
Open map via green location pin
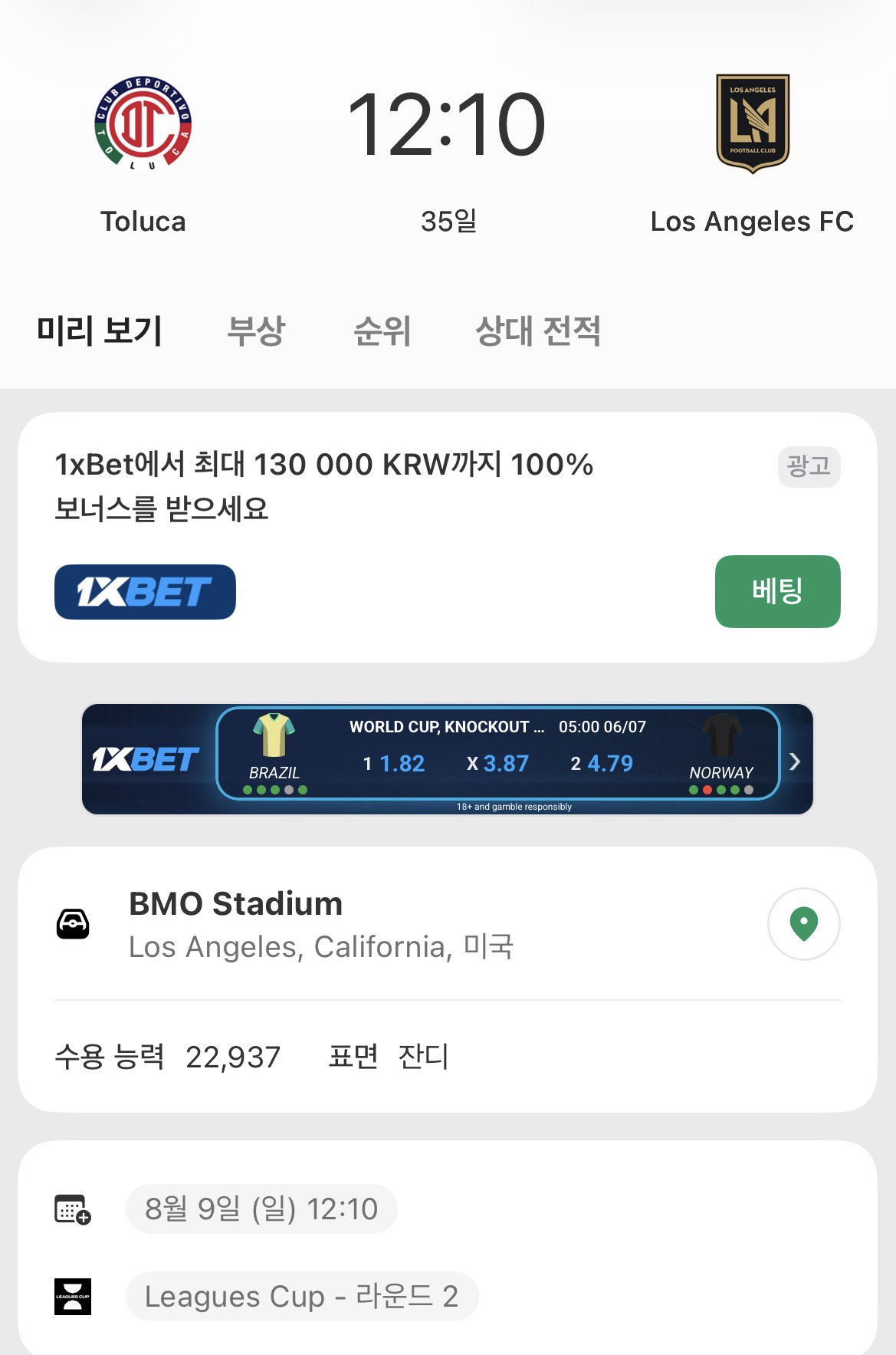[803, 924]
